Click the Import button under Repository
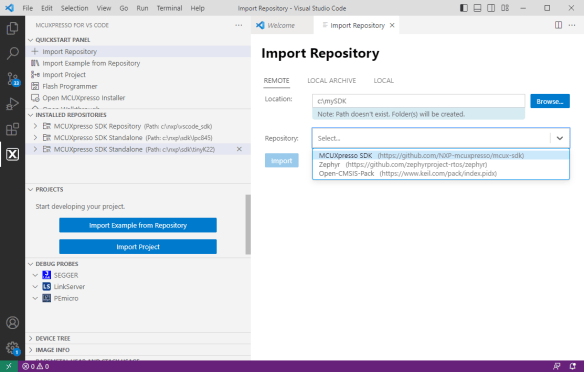 [x=282, y=160]
